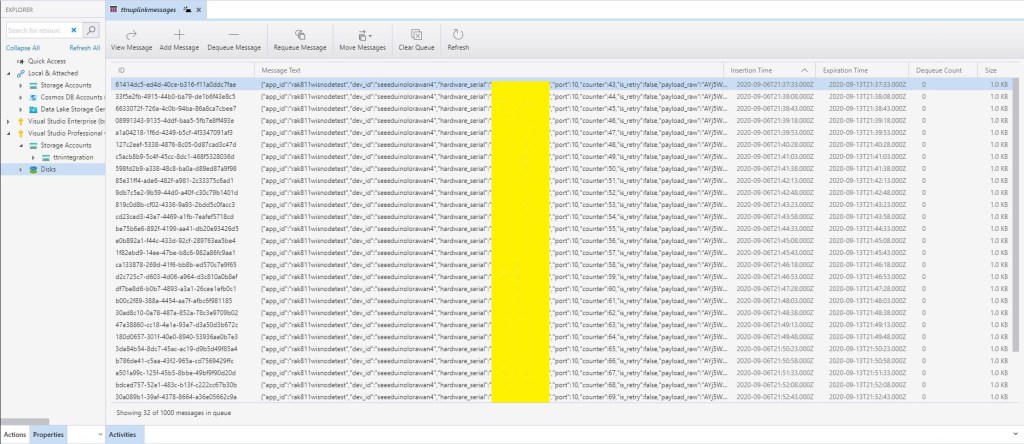Click the Collapse All link
1024x444 pixels.
(x=22, y=47)
